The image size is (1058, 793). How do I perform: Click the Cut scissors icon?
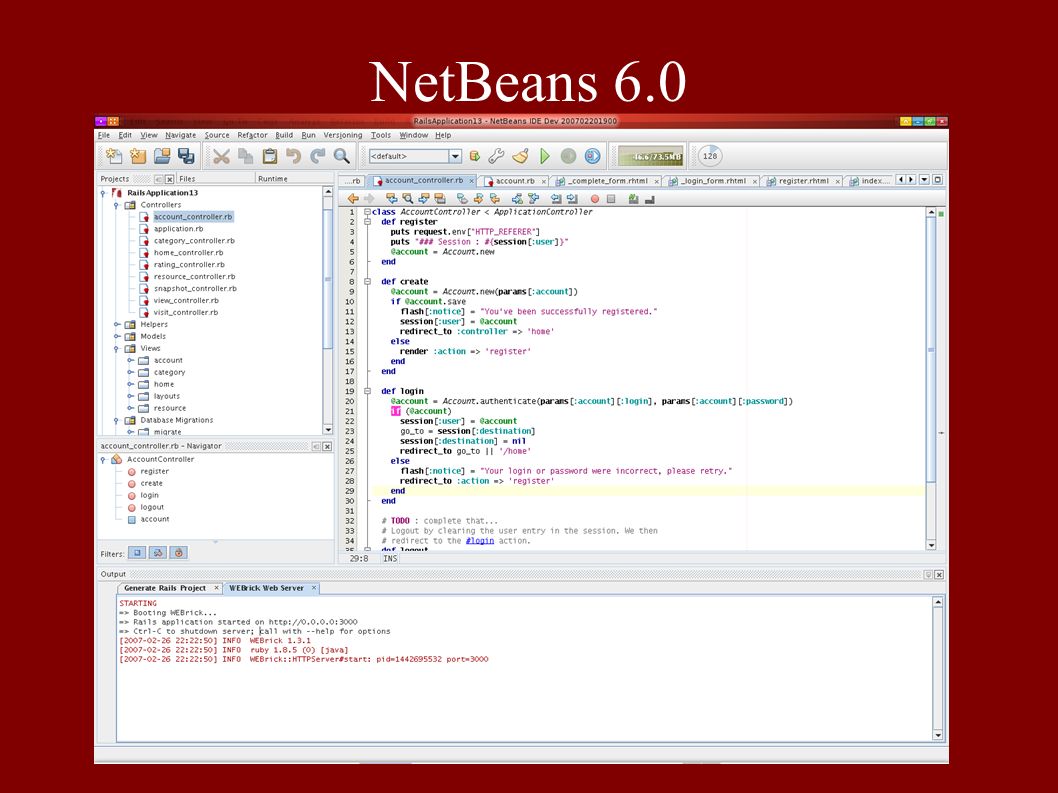(x=221, y=157)
